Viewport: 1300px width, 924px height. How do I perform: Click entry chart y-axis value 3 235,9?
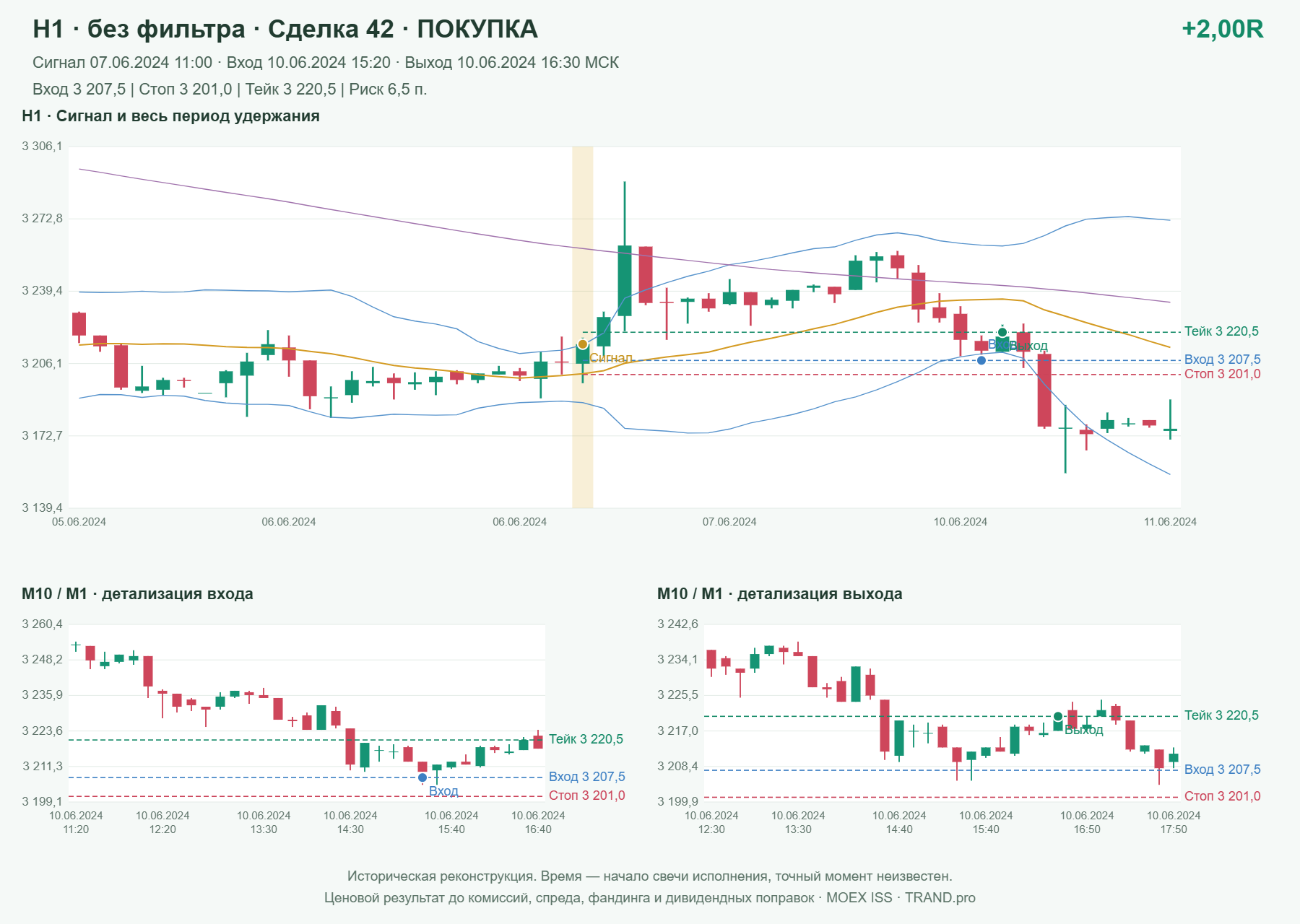click(x=42, y=694)
